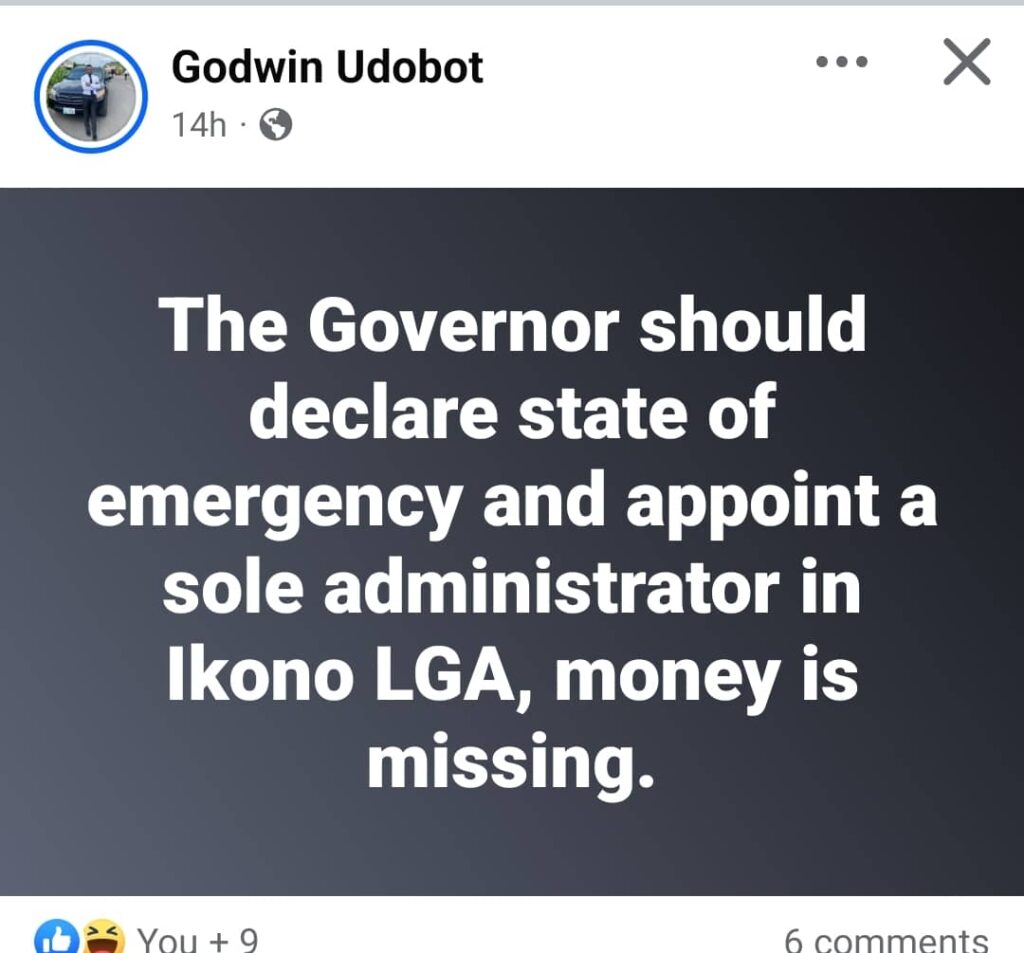This screenshot has height=953, width=1024.
Task: View who reacted via 'You + 9'
Action: point(198,940)
